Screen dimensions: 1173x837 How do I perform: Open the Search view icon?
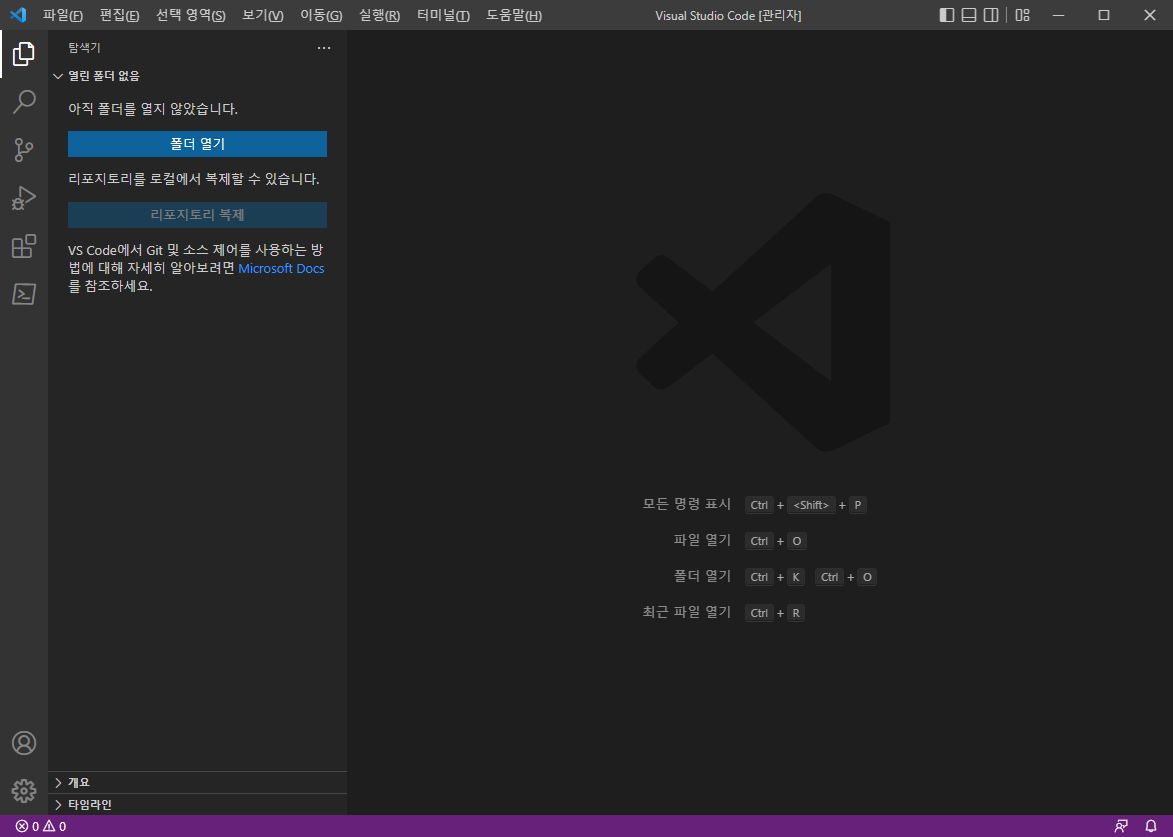(x=24, y=102)
